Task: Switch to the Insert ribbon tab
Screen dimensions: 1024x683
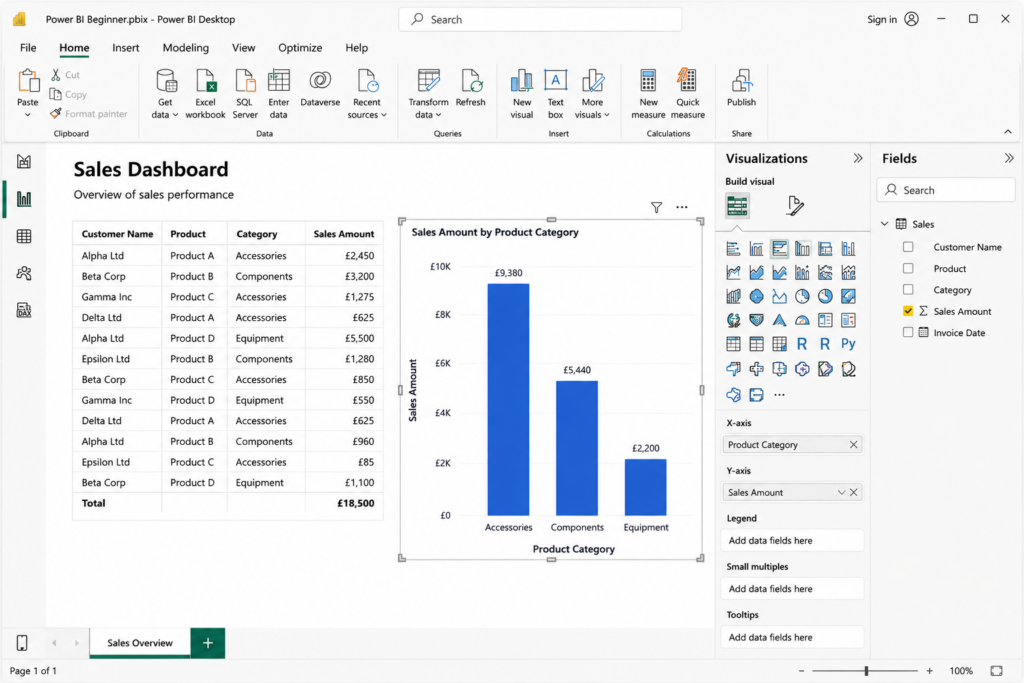Action: click(125, 48)
